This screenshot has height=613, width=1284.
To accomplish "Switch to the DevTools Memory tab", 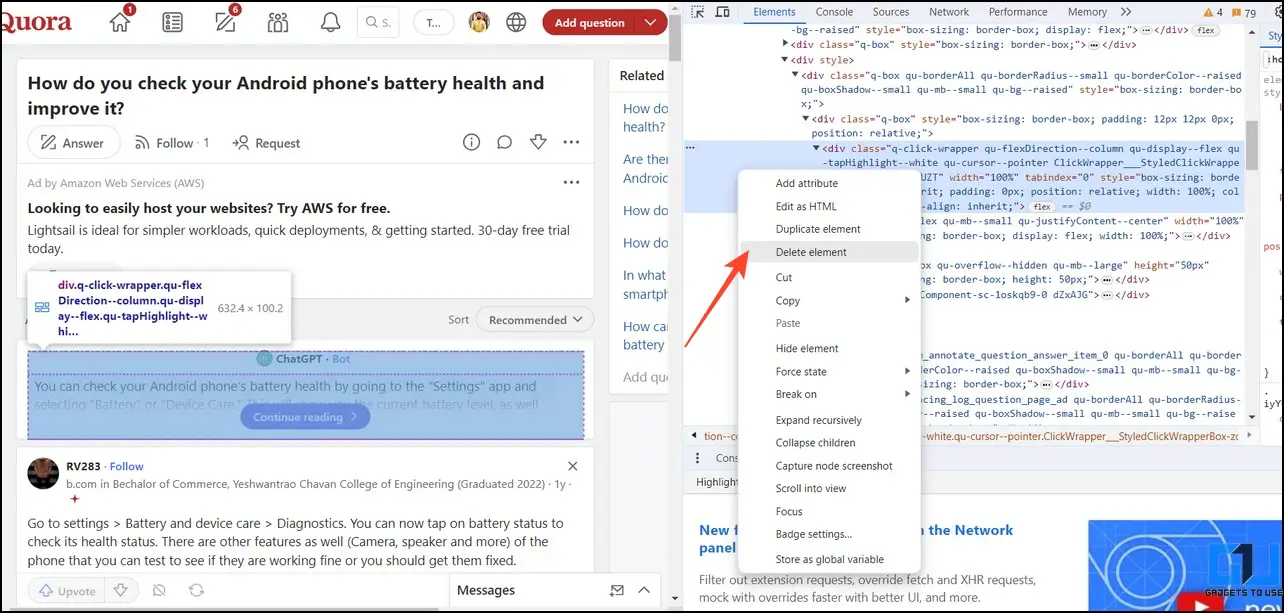I will [1087, 12].
